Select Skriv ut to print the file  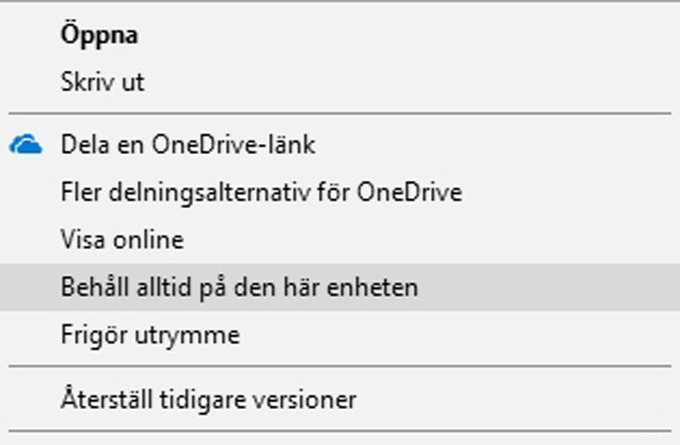pyautogui.click(x=340, y=82)
